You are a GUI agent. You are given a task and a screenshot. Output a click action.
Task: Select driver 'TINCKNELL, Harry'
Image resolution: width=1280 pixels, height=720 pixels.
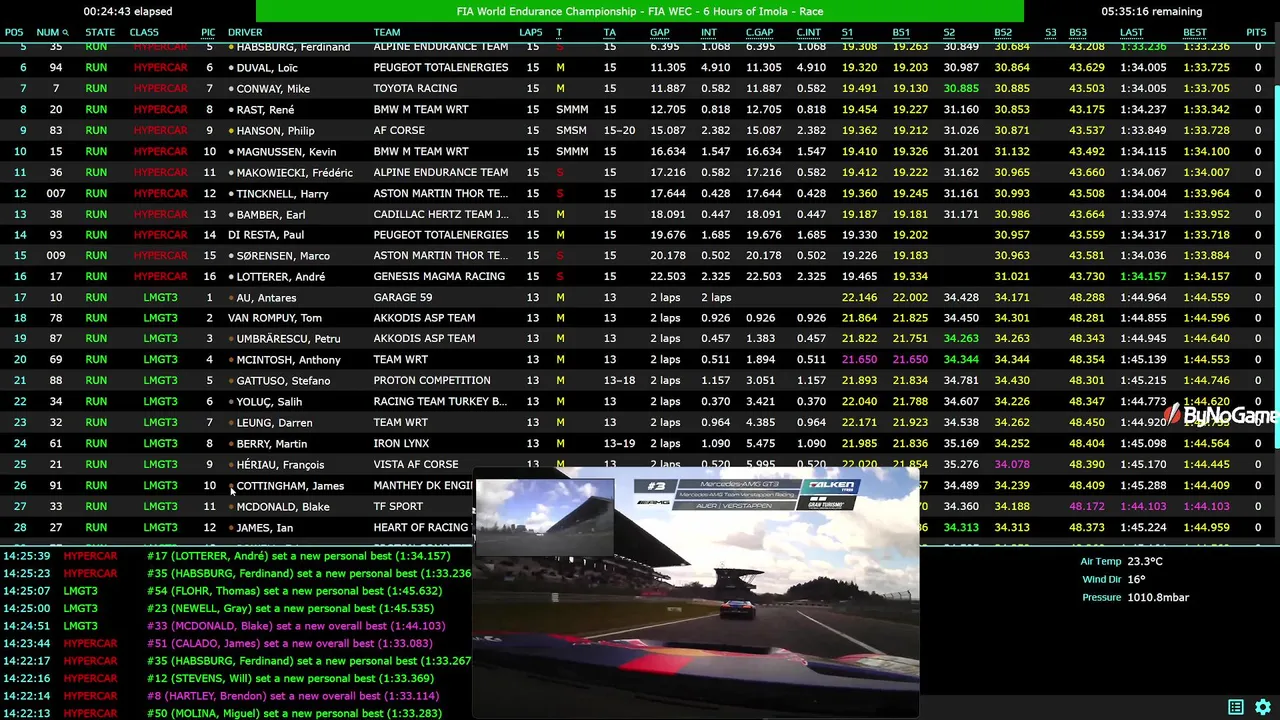click(282, 193)
